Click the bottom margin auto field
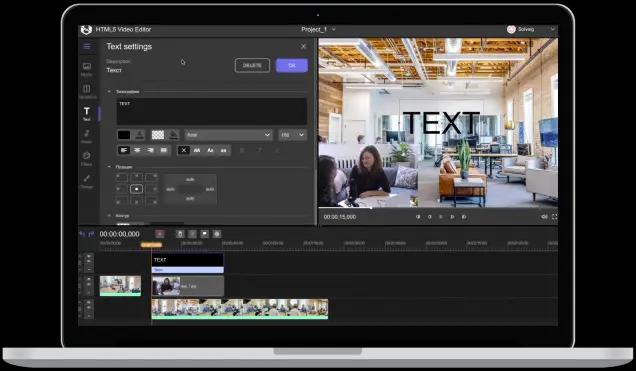Image resolution: width=636 pixels, height=371 pixels. [x=190, y=199]
